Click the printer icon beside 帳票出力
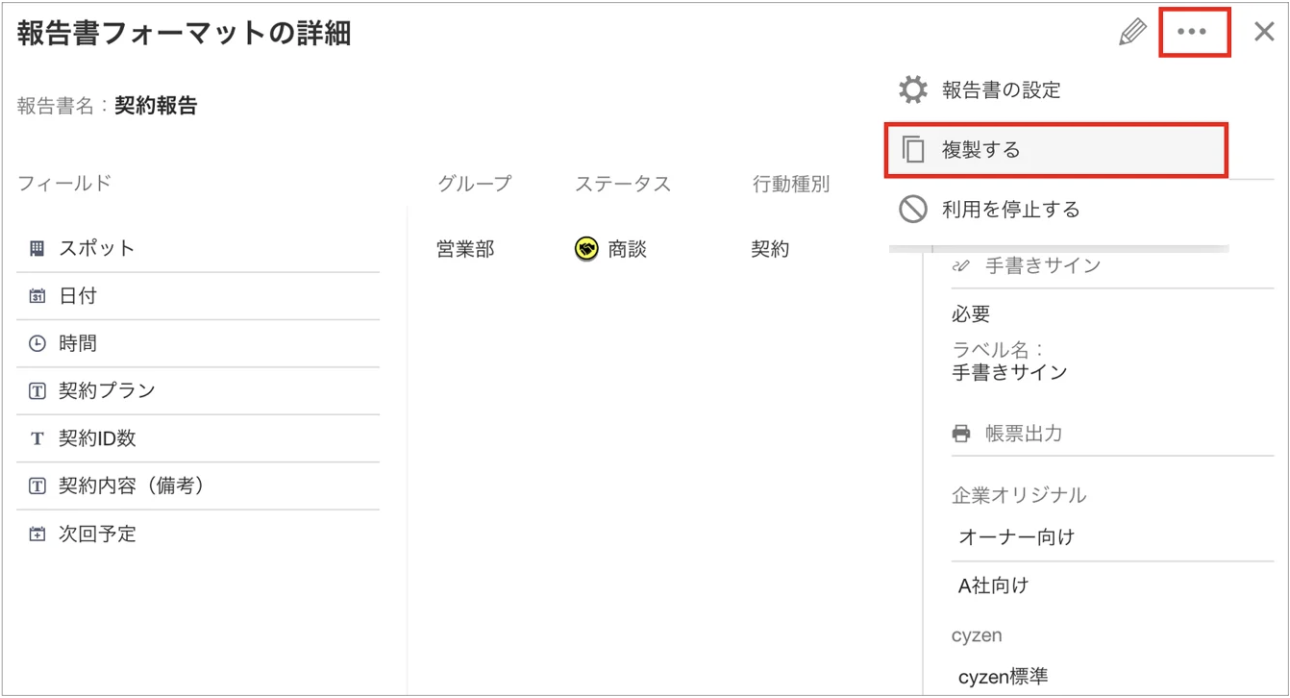The height and width of the screenshot is (698, 1290). [962, 434]
